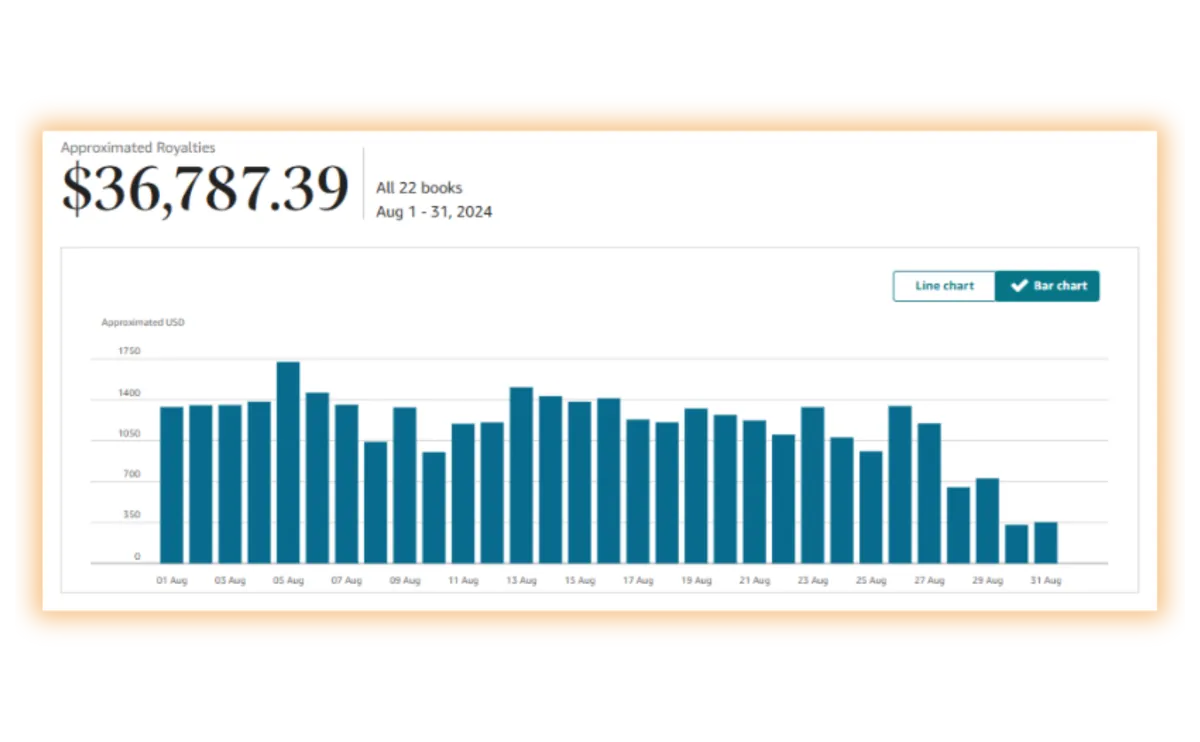Click the checkmark icon on Bar chart
Image resolution: width=1200 pixels, height=742 pixels.
click(x=1019, y=286)
